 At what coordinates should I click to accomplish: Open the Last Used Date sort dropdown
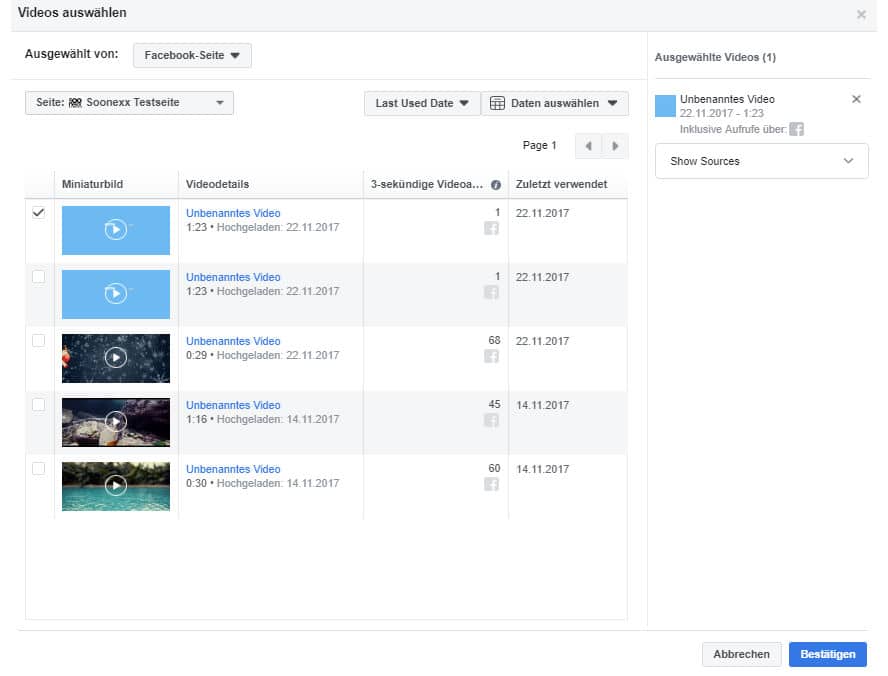pos(422,103)
